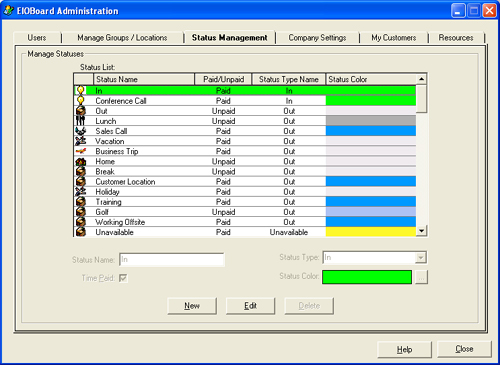Image resolution: width=500 pixels, height=365 pixels.
Task: Click the briefcase icon beside Golf
Action: [81, 212]
